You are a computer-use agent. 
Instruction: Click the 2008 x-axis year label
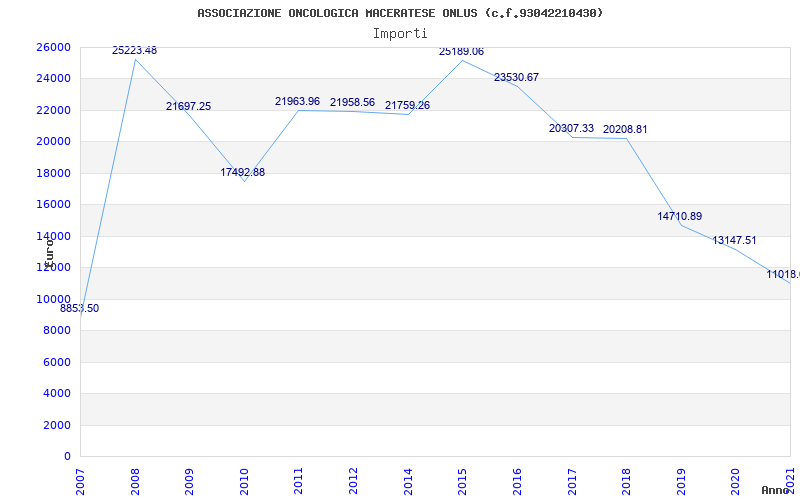tap(135, 481)
